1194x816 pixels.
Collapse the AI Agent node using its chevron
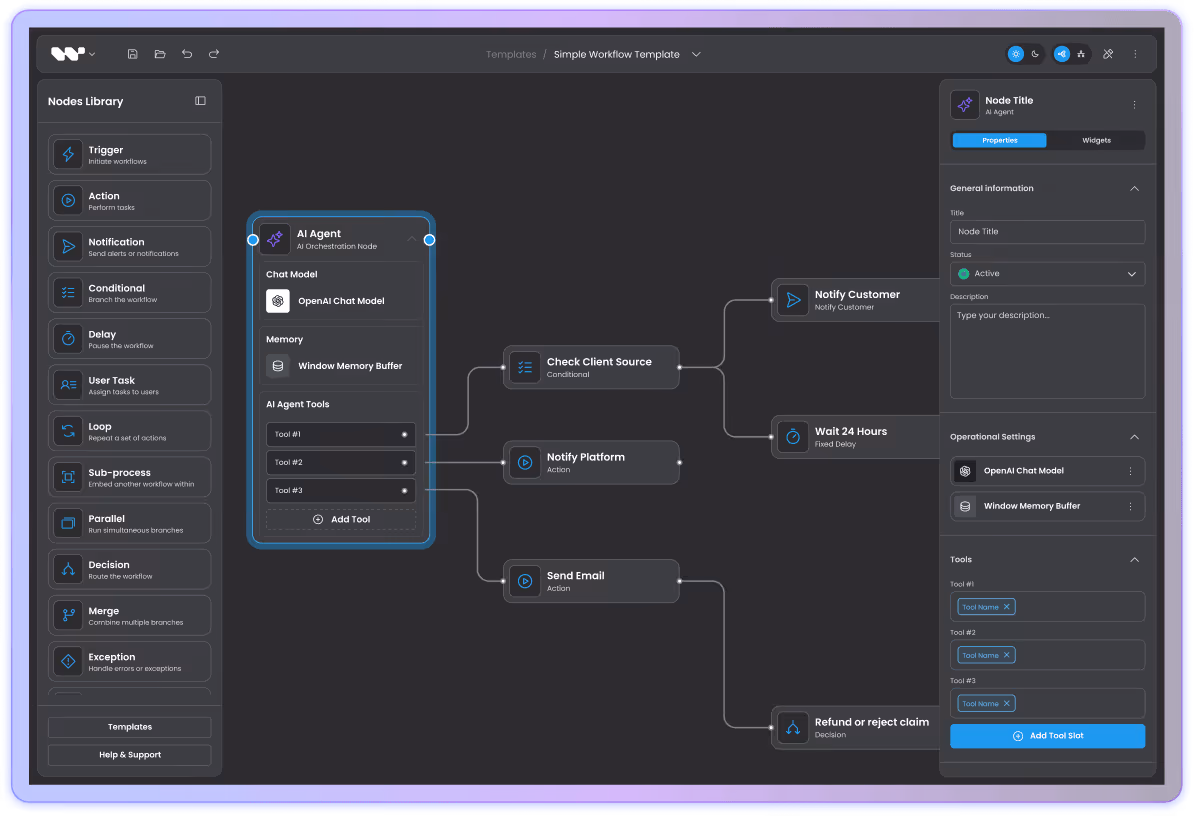pos(411,239)
